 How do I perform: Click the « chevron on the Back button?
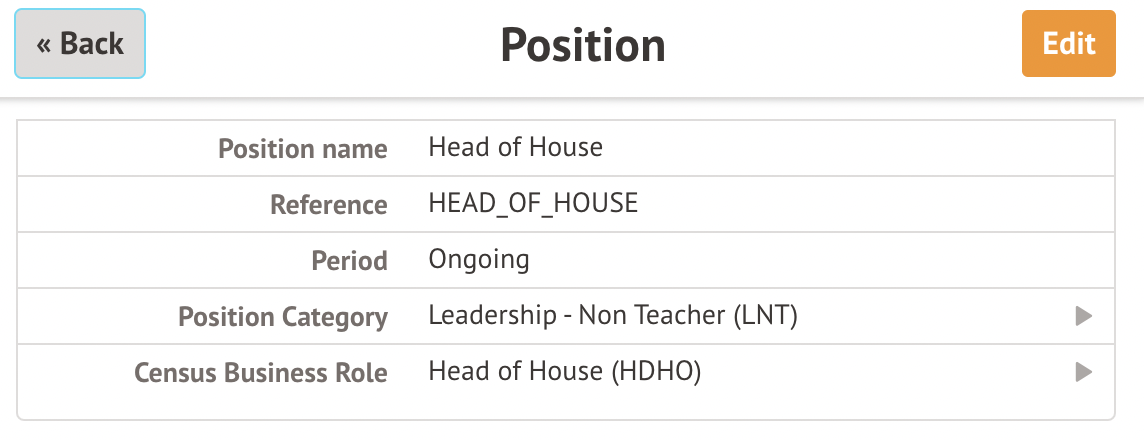click(44, 45)
